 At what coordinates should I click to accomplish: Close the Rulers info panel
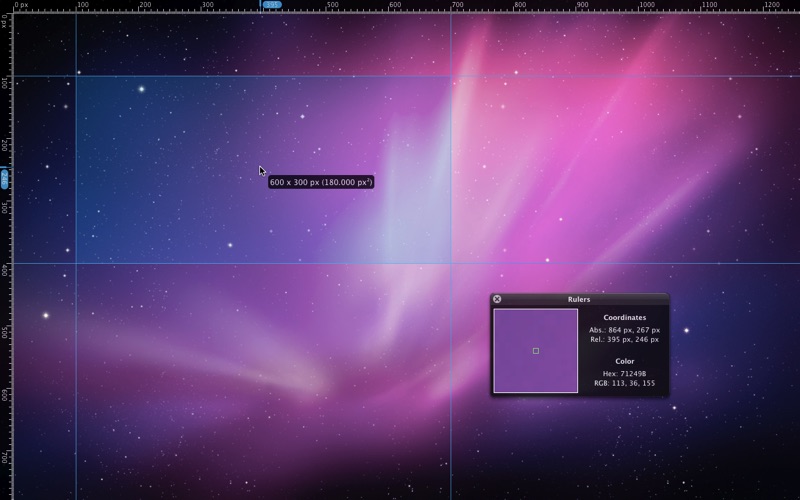497,299
